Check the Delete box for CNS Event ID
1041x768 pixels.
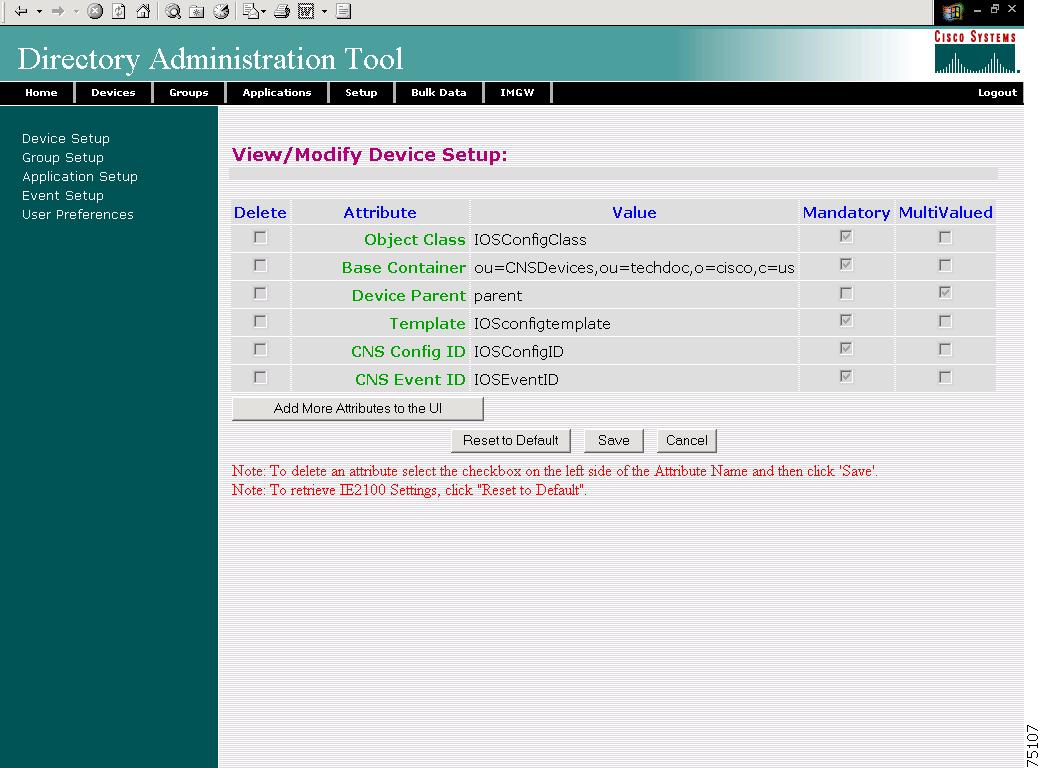click(260, 377)
